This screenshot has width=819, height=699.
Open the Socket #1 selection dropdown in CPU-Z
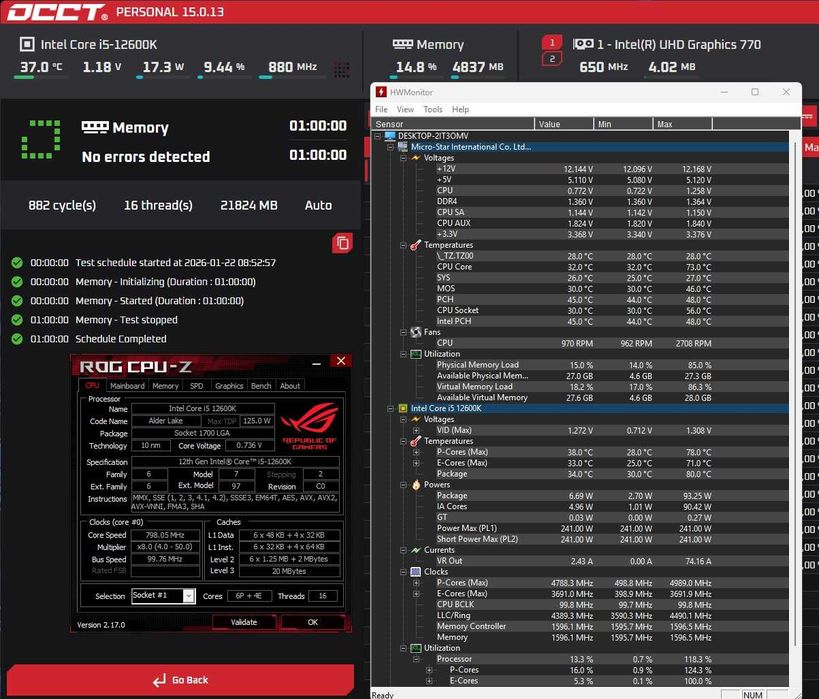click(x=189, y=596)
